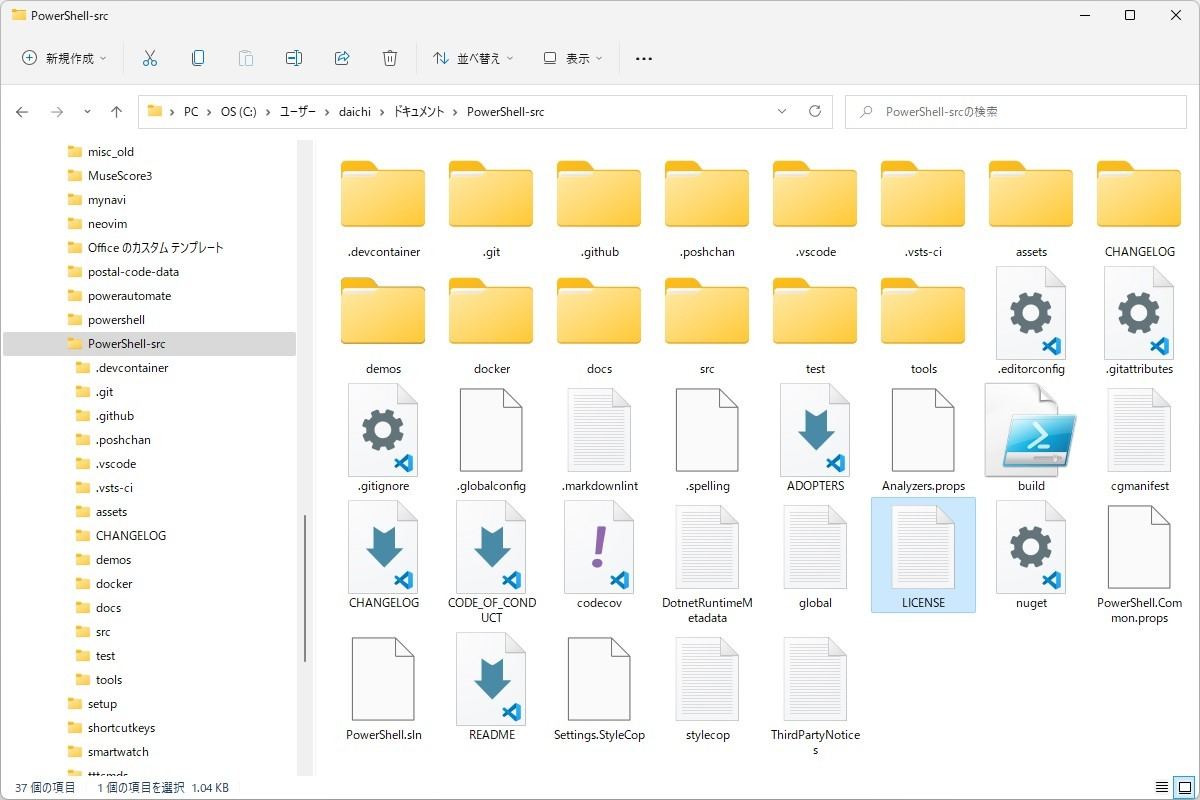Open the See more ellipsis menu
This screenshot has height=800, width=1200.
[x=644, y=59]
